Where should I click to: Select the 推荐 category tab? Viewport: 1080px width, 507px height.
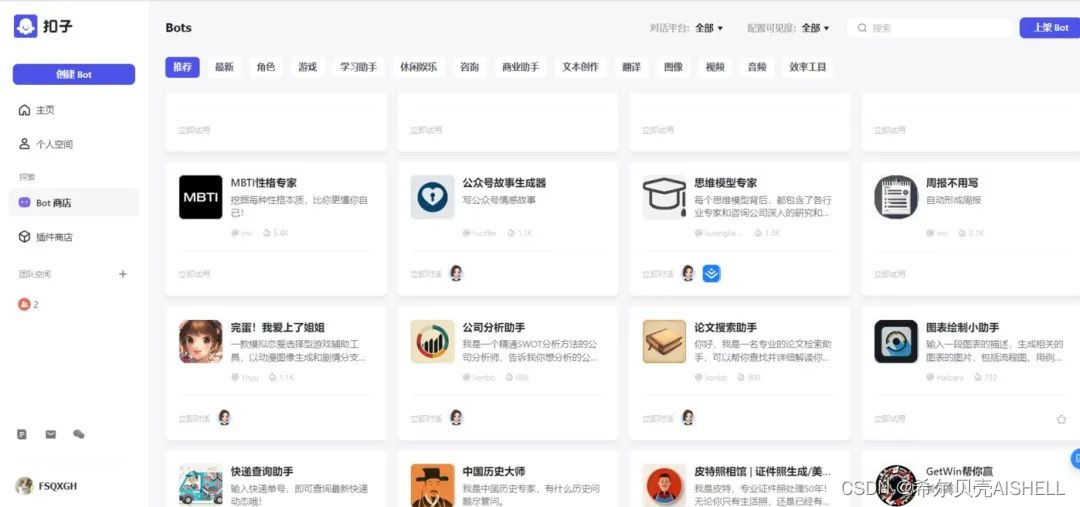click(183, 68)
